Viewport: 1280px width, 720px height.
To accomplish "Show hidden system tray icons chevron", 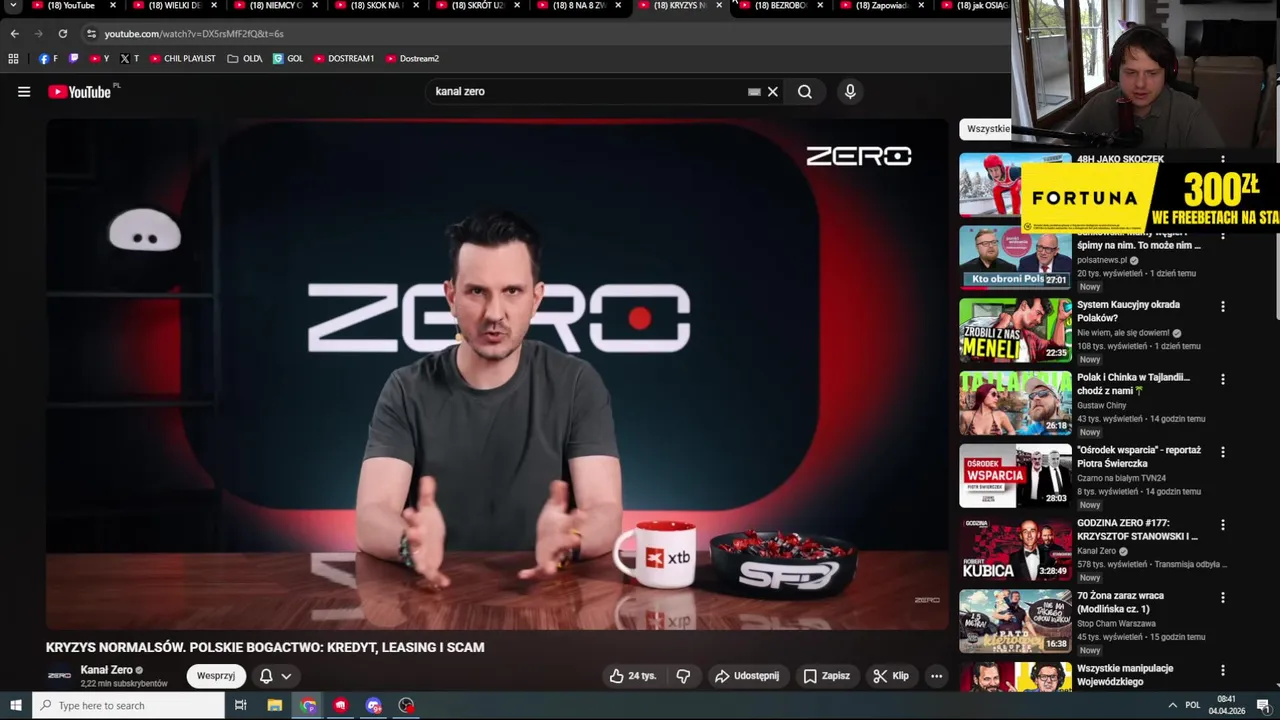I will [x=1172, y=705].
